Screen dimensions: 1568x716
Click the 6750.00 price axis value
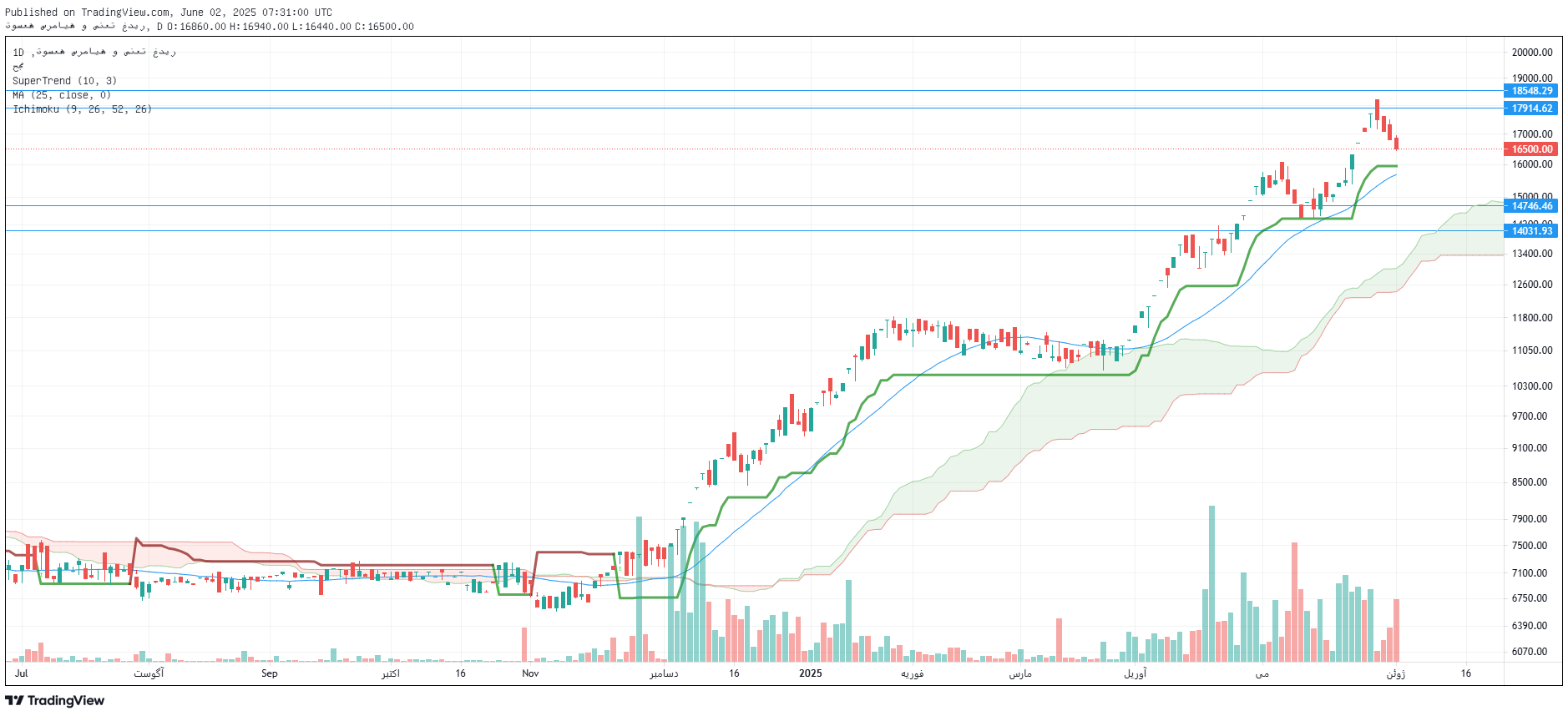[1530, 598]
